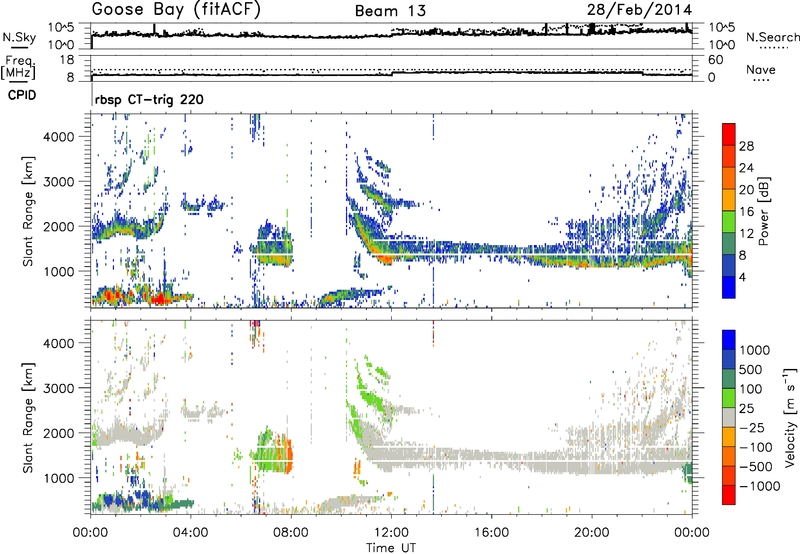The height and width of the screenshot is (554, 800).
Task: Click the '-25' value on Velocity colorbar
Action: 752,427
